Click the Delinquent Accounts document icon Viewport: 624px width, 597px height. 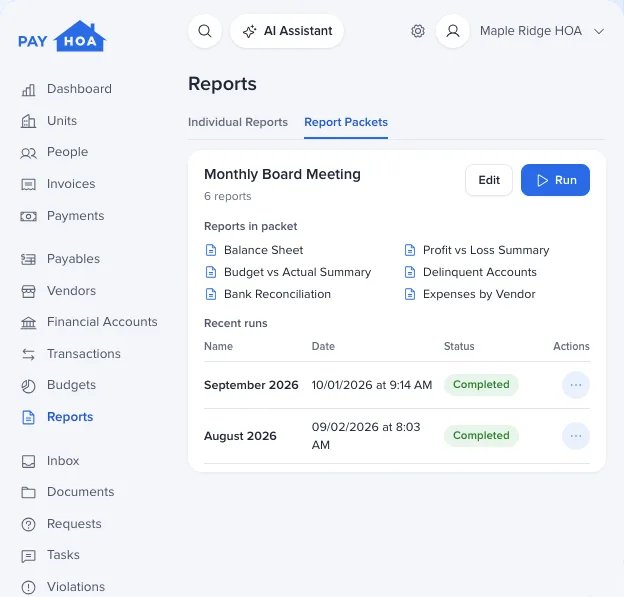click(410, 272)
